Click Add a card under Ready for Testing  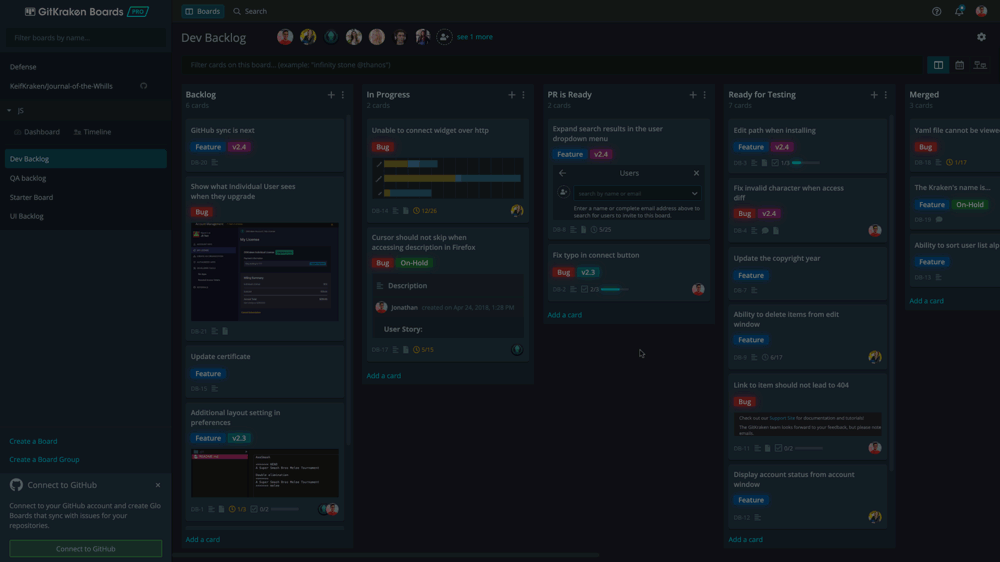point(746,540)
